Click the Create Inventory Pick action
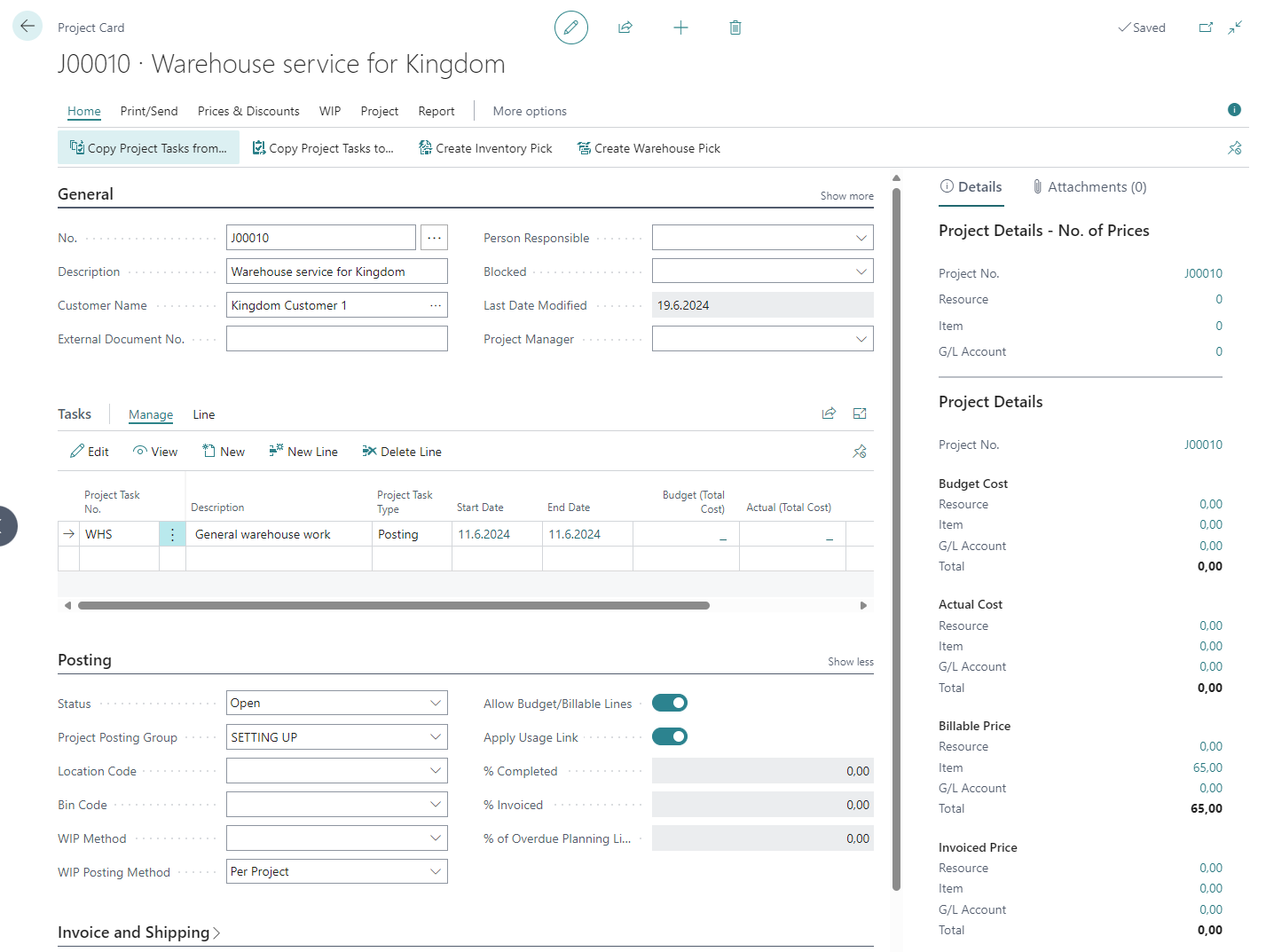This screenshot has height=952, width=1266. tap(485, 148)
